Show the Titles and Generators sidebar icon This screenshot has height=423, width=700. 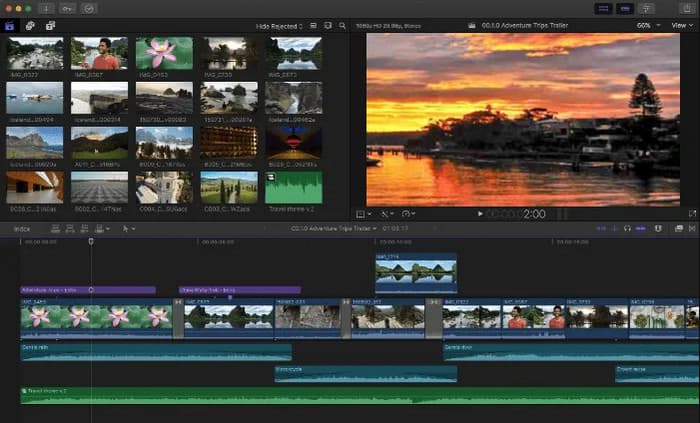point(50,26)
